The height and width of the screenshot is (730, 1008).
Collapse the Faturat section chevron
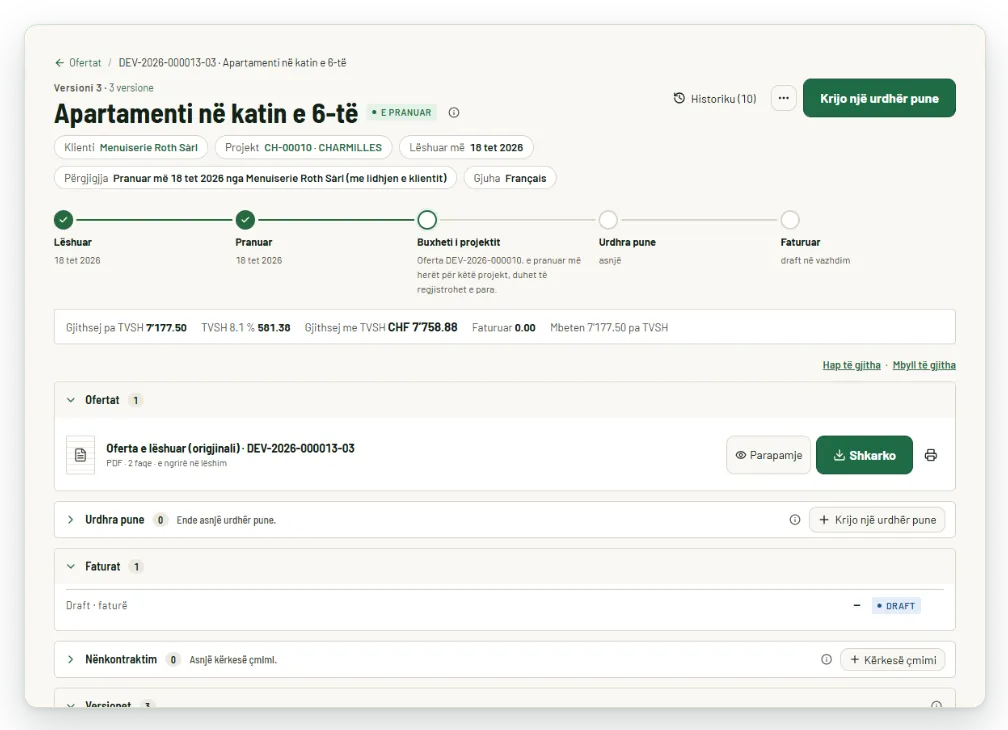tap(71, 566)
